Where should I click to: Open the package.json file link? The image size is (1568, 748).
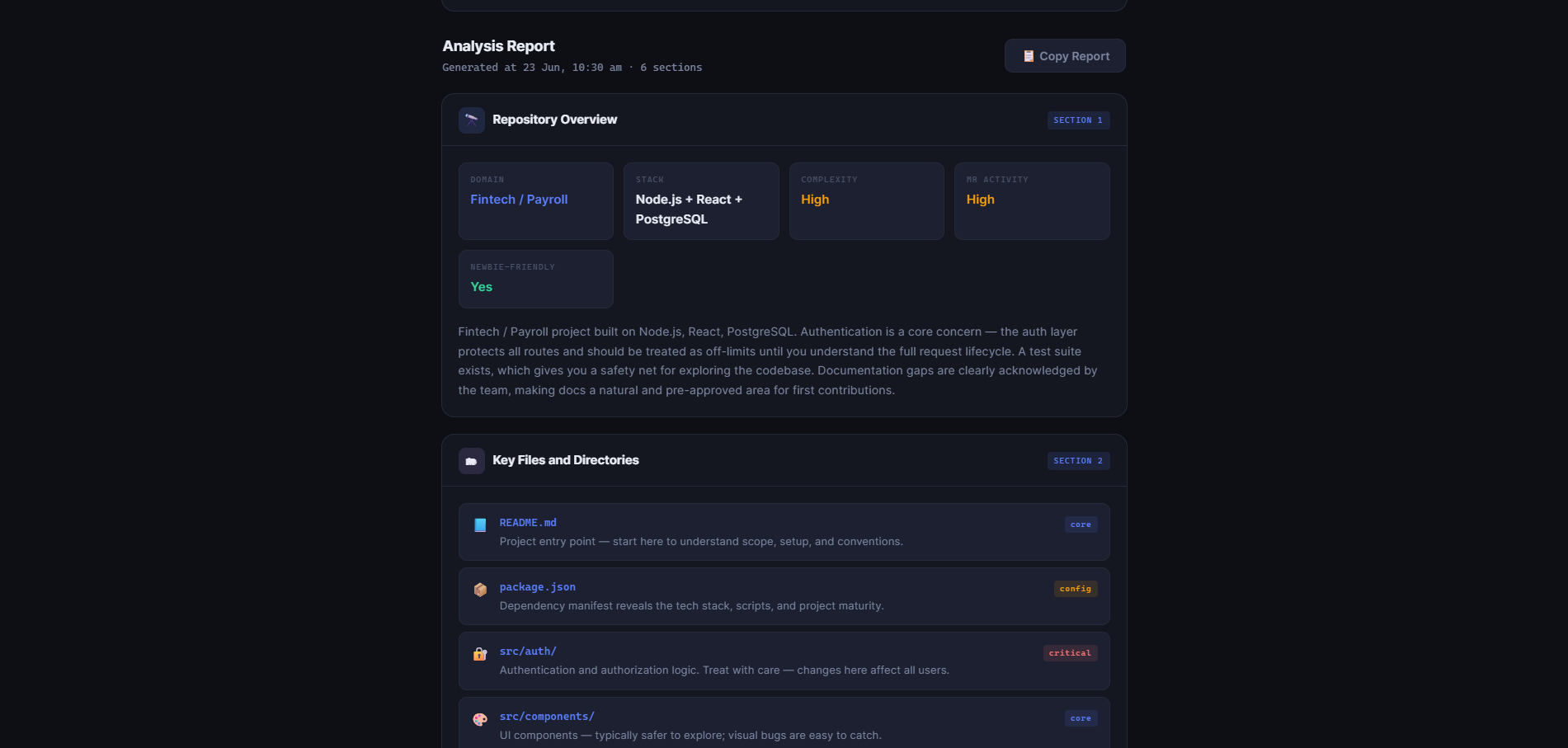538,587
